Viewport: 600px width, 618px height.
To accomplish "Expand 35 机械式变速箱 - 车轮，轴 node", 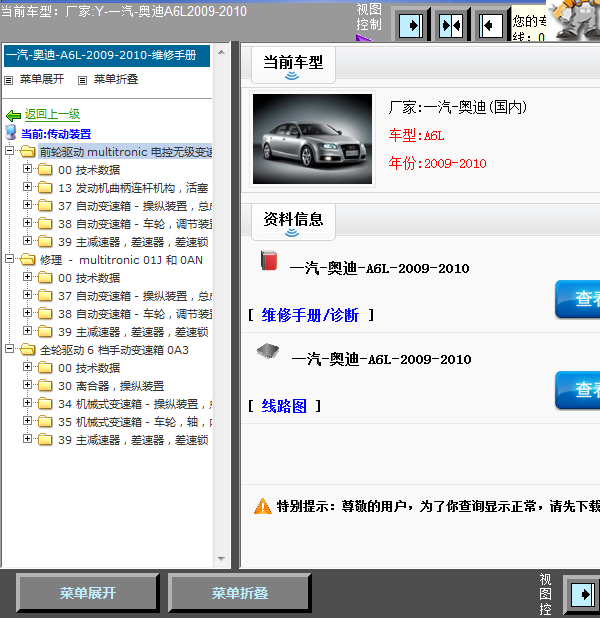I will 27,421.
